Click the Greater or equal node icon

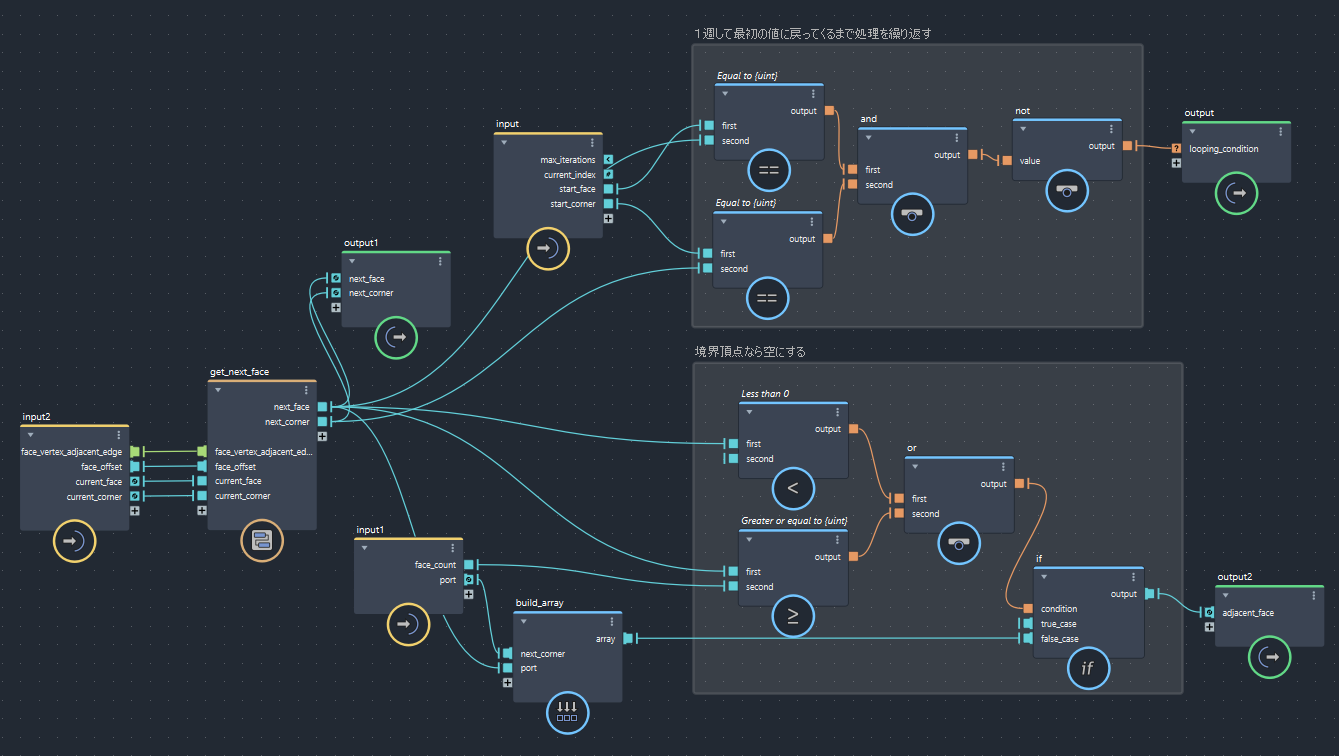(793, 616)
